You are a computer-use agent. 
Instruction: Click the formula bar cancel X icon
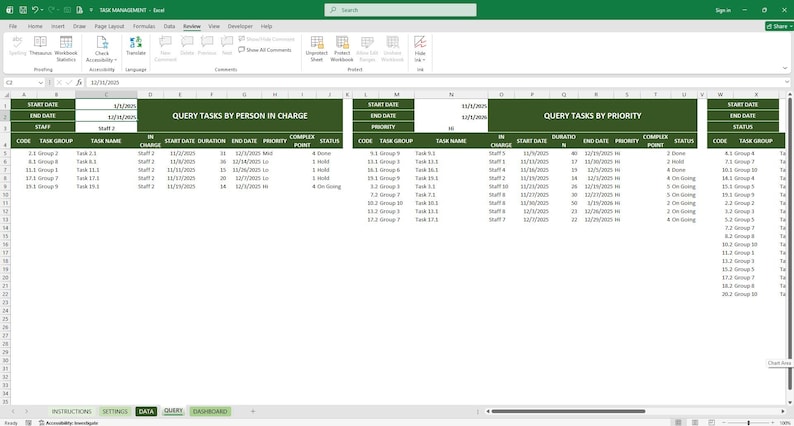coord(59,82)
